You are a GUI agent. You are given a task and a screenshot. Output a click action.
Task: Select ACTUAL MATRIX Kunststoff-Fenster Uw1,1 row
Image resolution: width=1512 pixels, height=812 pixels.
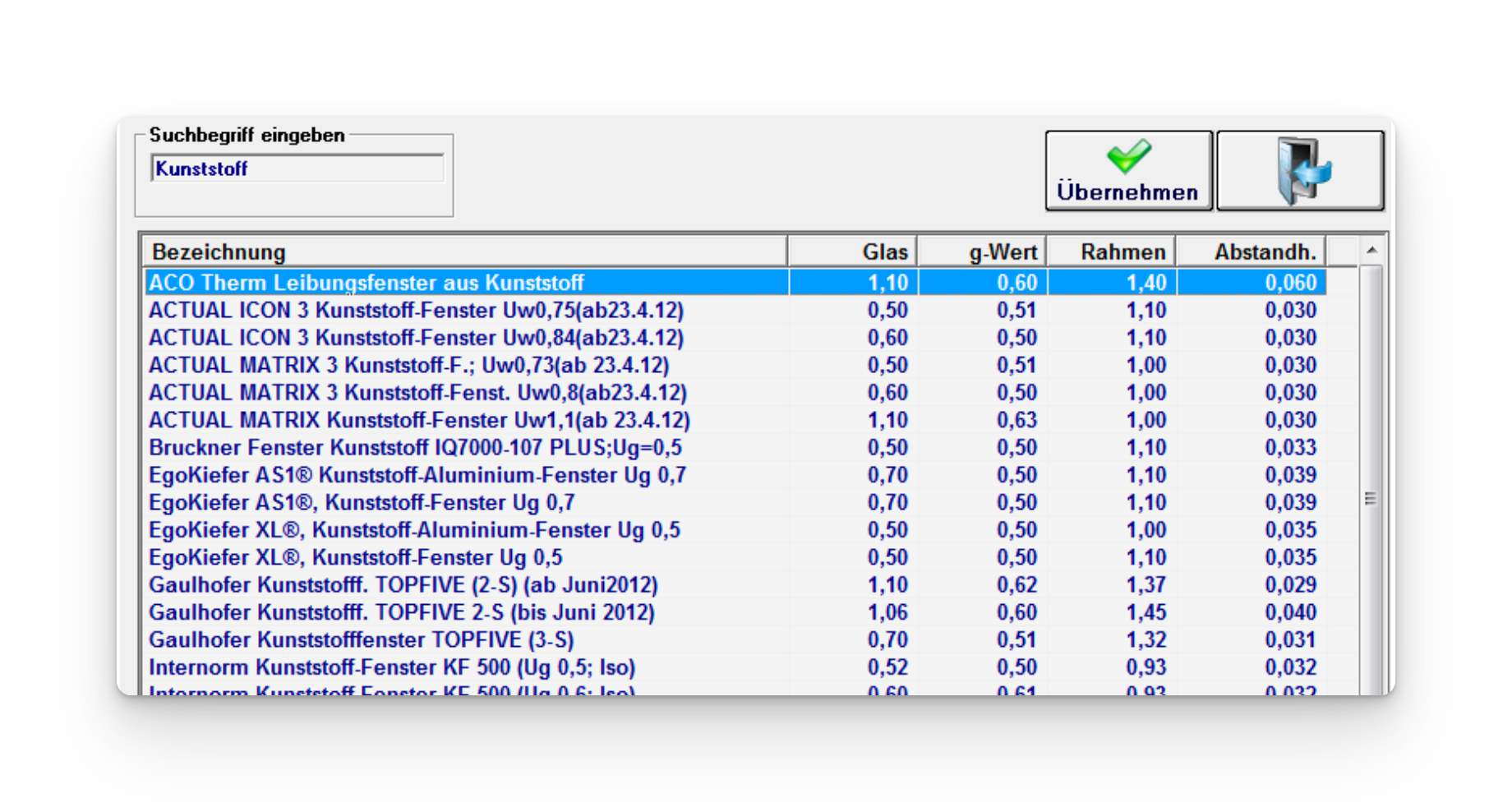(418, 420)
